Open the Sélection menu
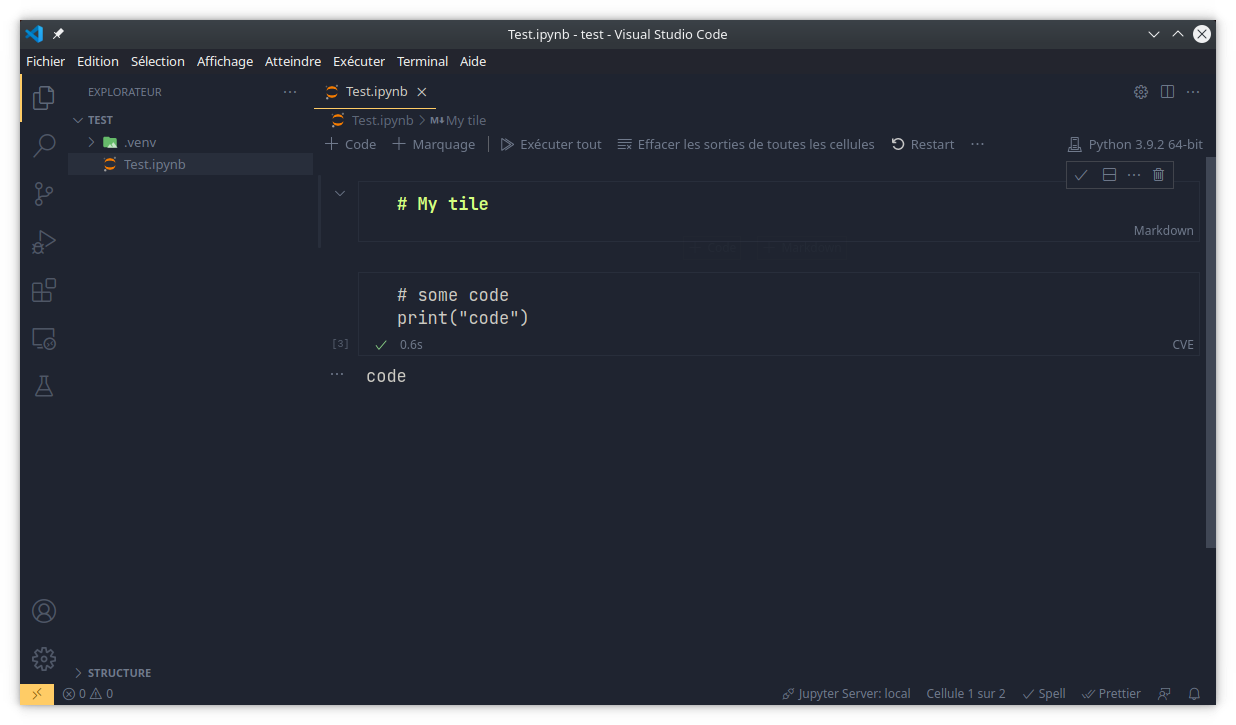 (158, 61)
